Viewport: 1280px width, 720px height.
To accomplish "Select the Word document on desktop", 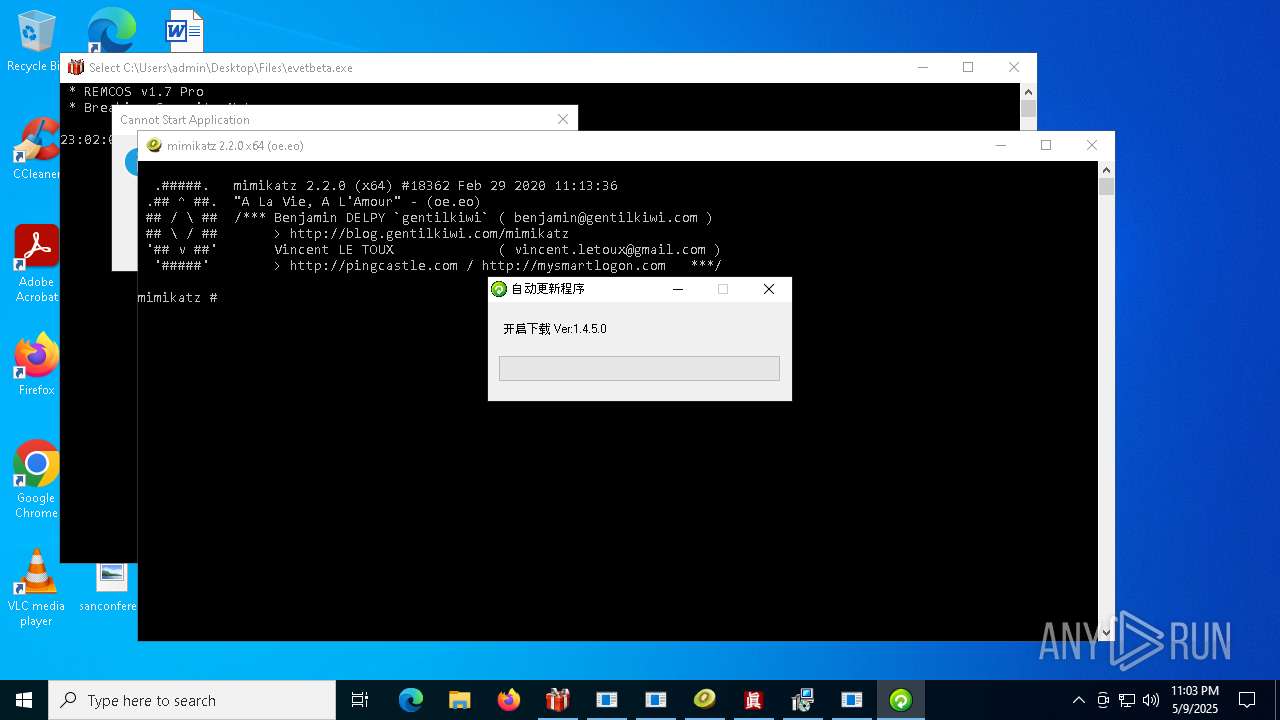I will point(184,30).
